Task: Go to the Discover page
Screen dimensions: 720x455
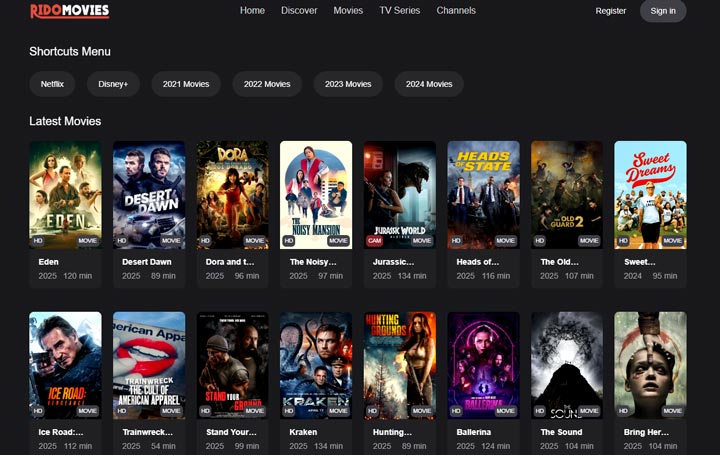Action: 299,11
